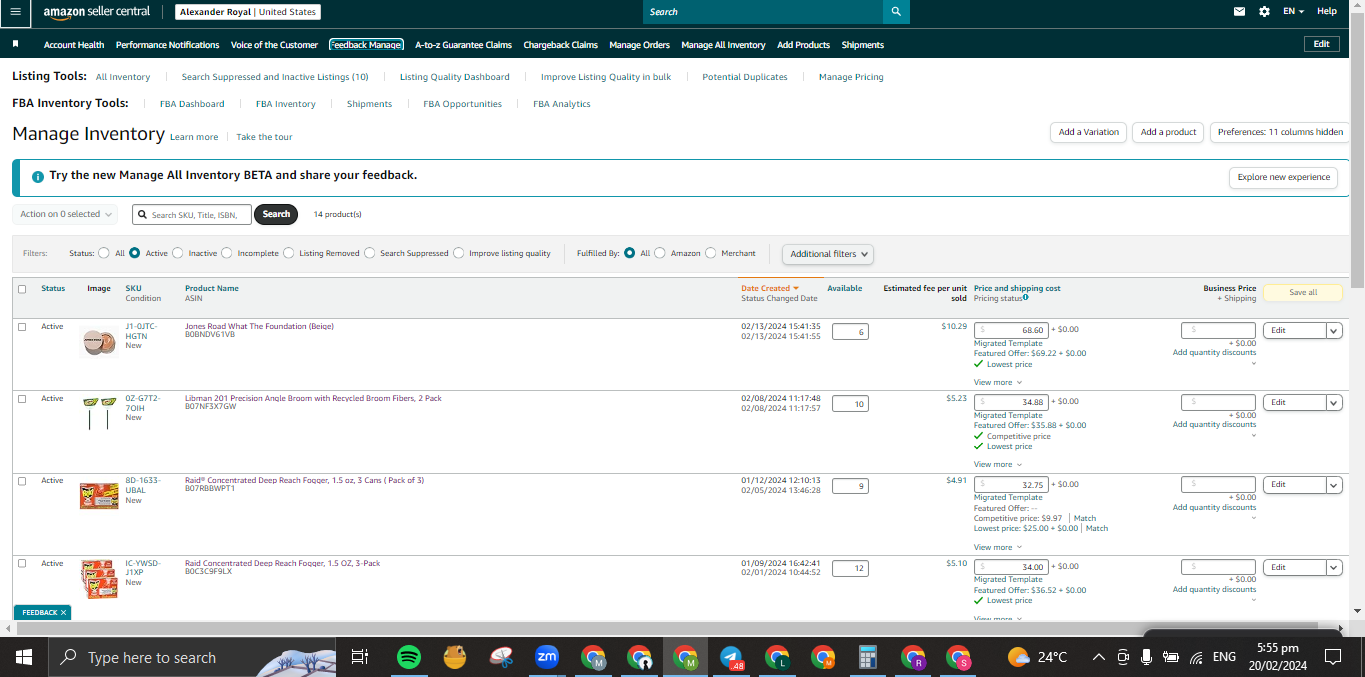
Task: Click the inventory Search button
Action: (x=276, y=214)
